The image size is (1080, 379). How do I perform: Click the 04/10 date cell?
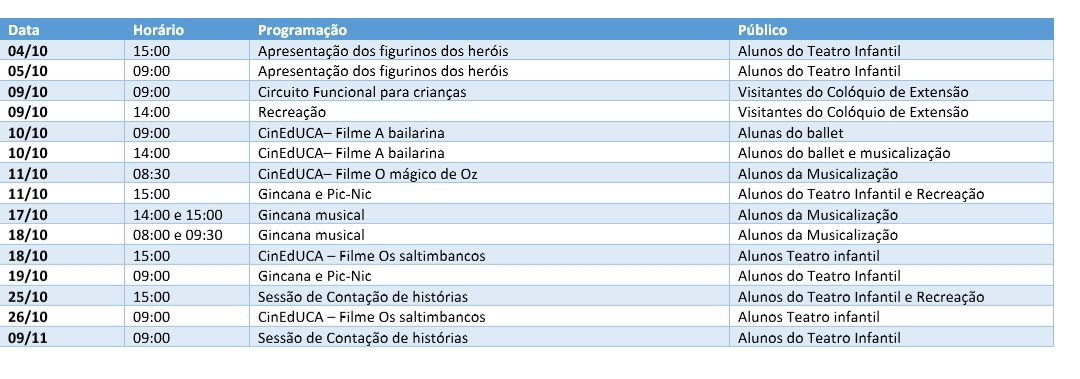click(x=63, y=50)
